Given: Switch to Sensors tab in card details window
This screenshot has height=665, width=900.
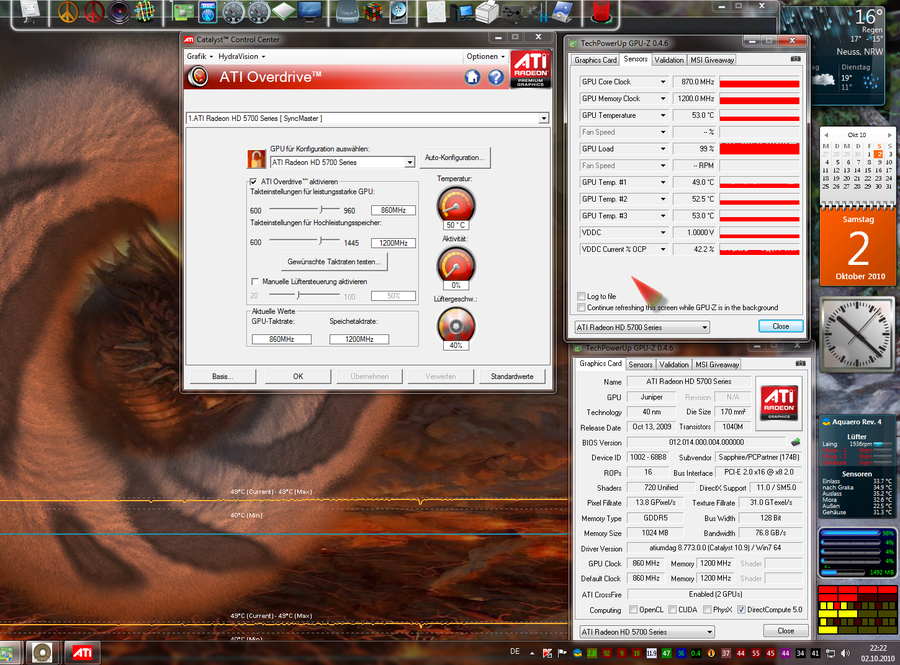Looking at the screenshot, I should pyautogui.click(x=640, y=364).
